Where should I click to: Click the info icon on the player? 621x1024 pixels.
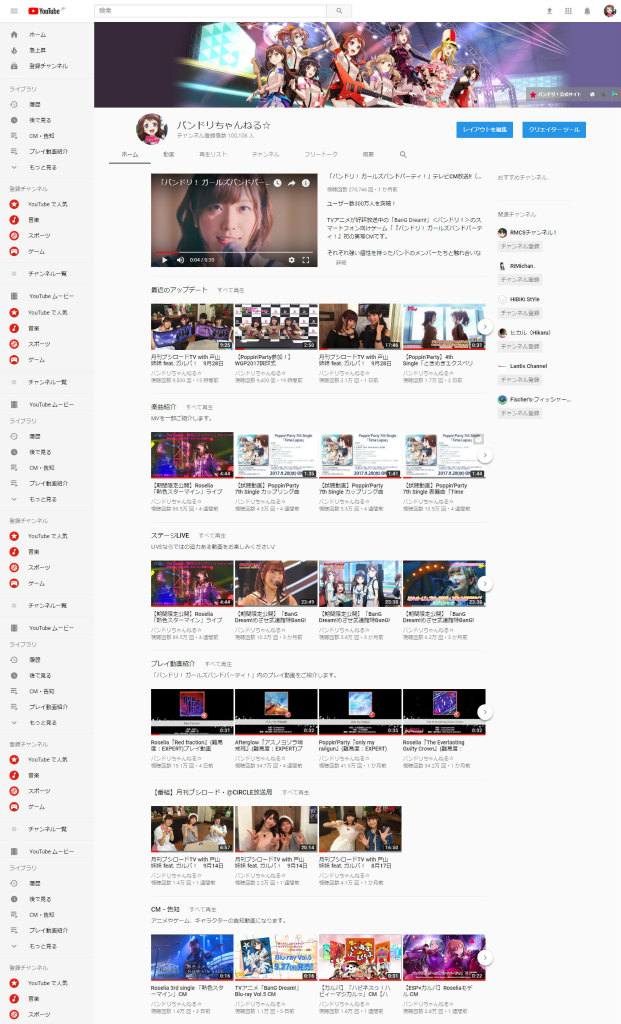pos(306,184)
